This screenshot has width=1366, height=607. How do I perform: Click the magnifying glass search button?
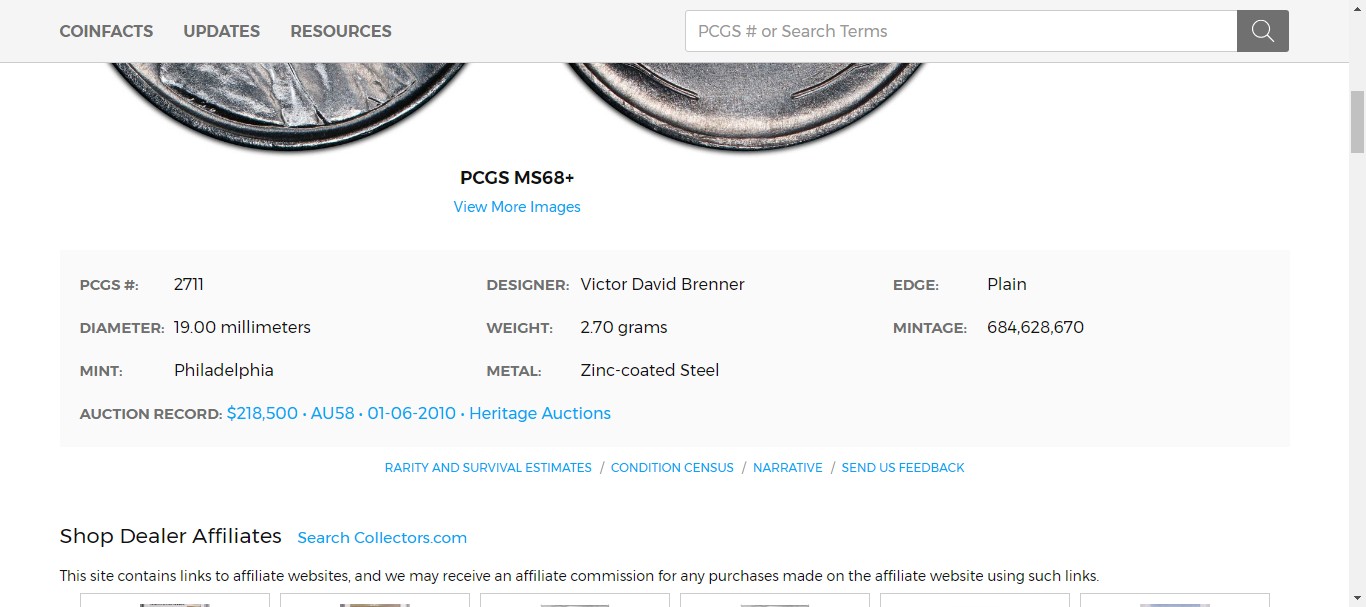pos(1262,31)
